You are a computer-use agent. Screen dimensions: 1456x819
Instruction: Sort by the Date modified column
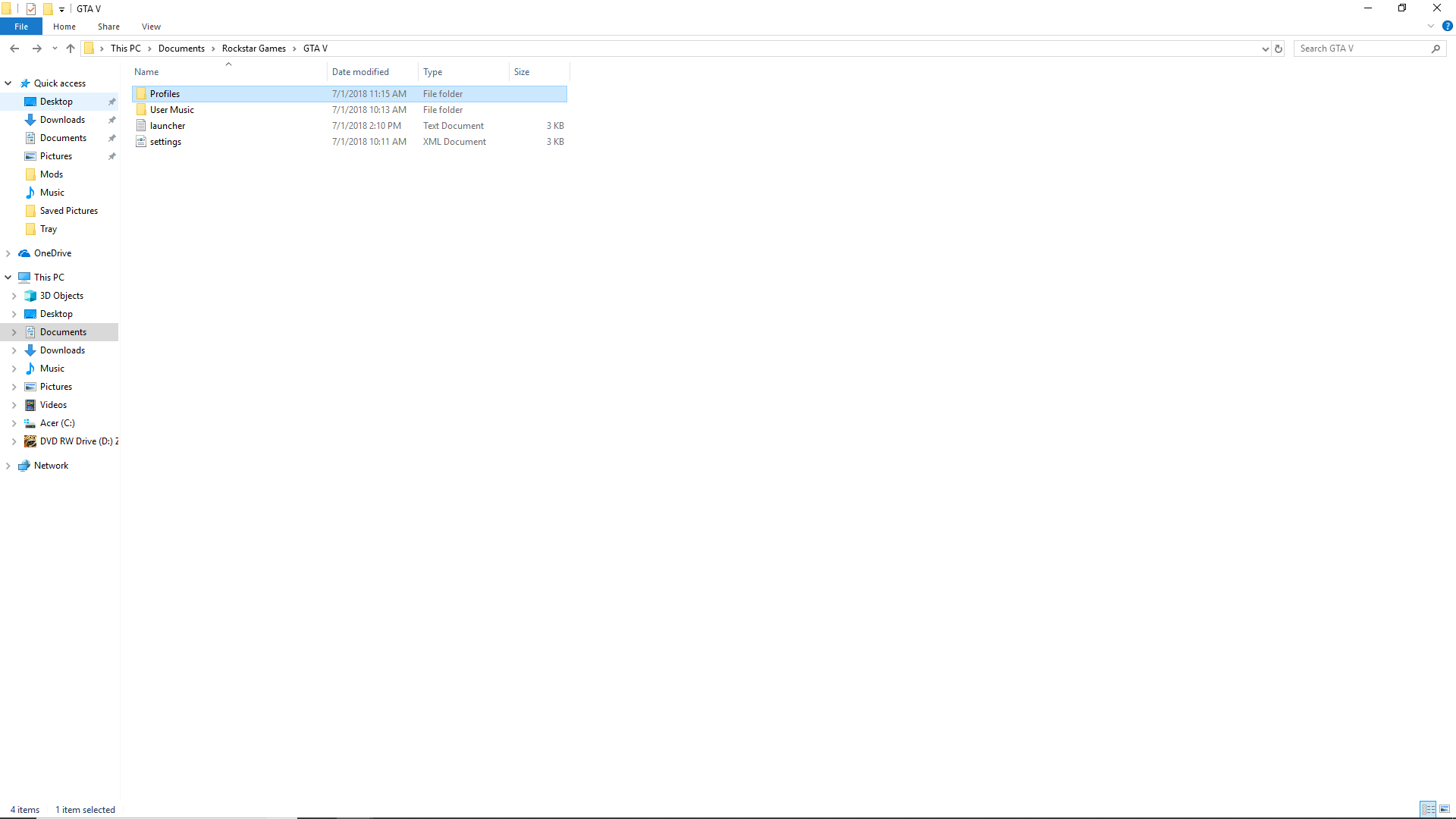click(360, 72)
